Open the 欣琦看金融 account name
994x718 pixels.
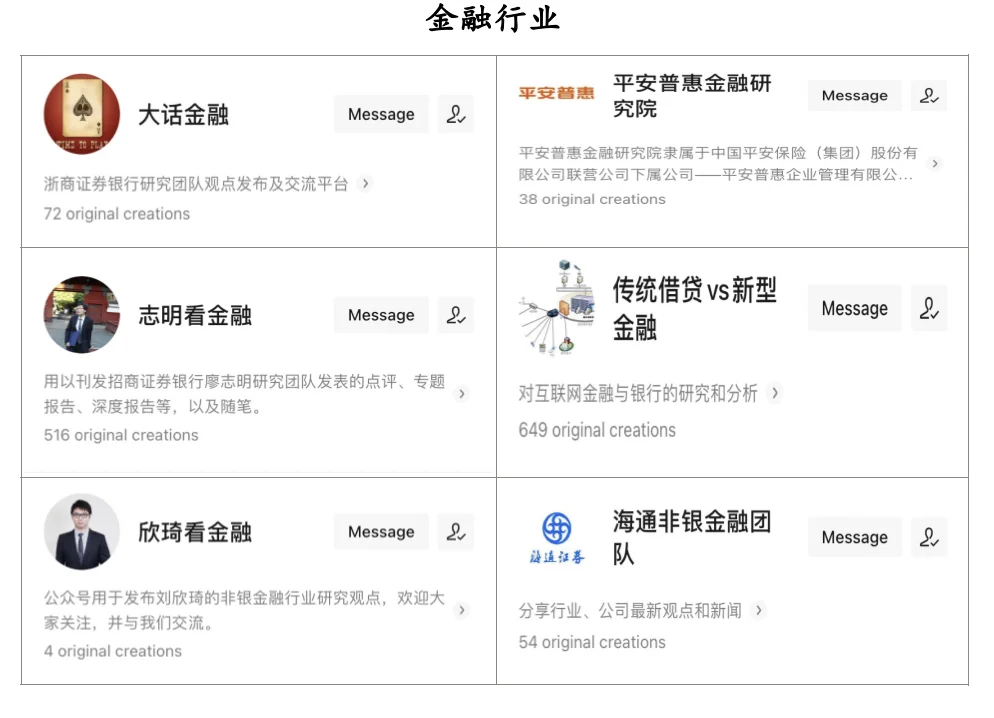click(195, 532)
